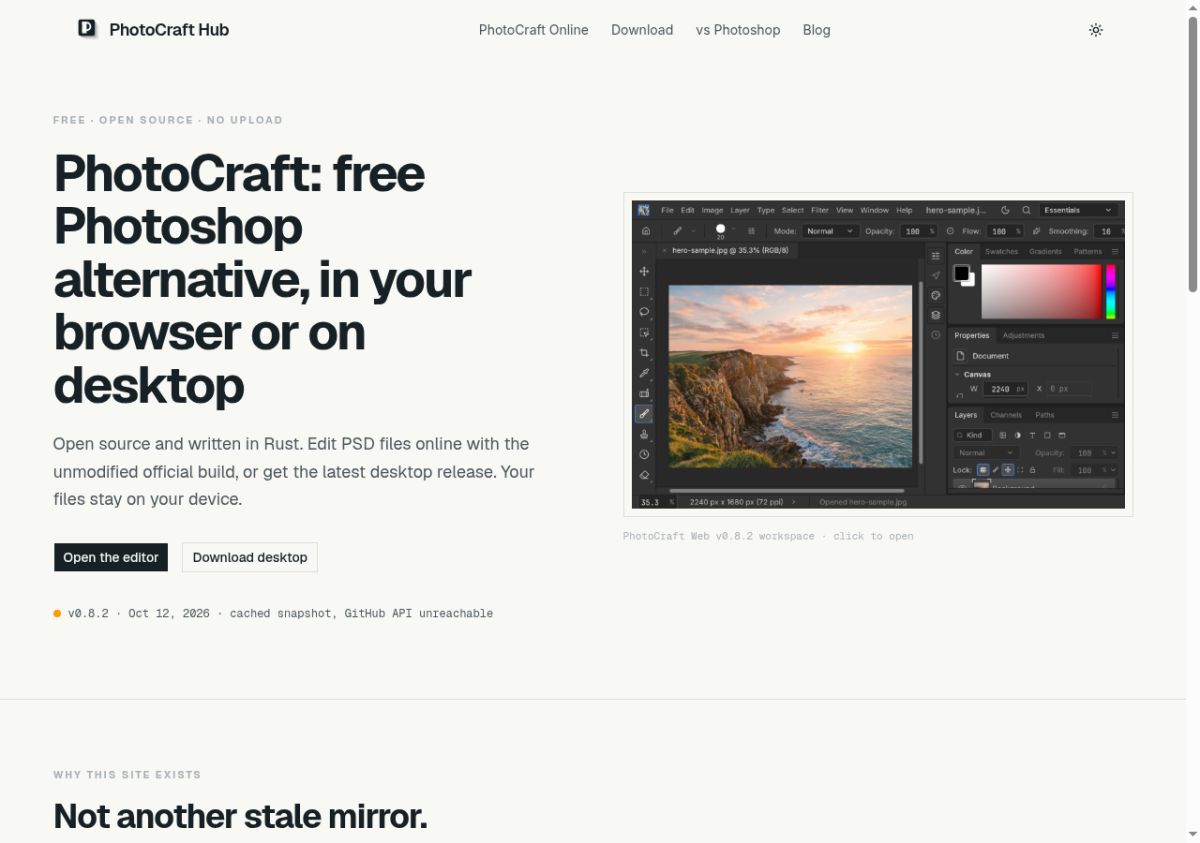This screenshot has height=843, width=1200.
Task: Click the navigator arrow icon in panel strip
Action: 935,275
